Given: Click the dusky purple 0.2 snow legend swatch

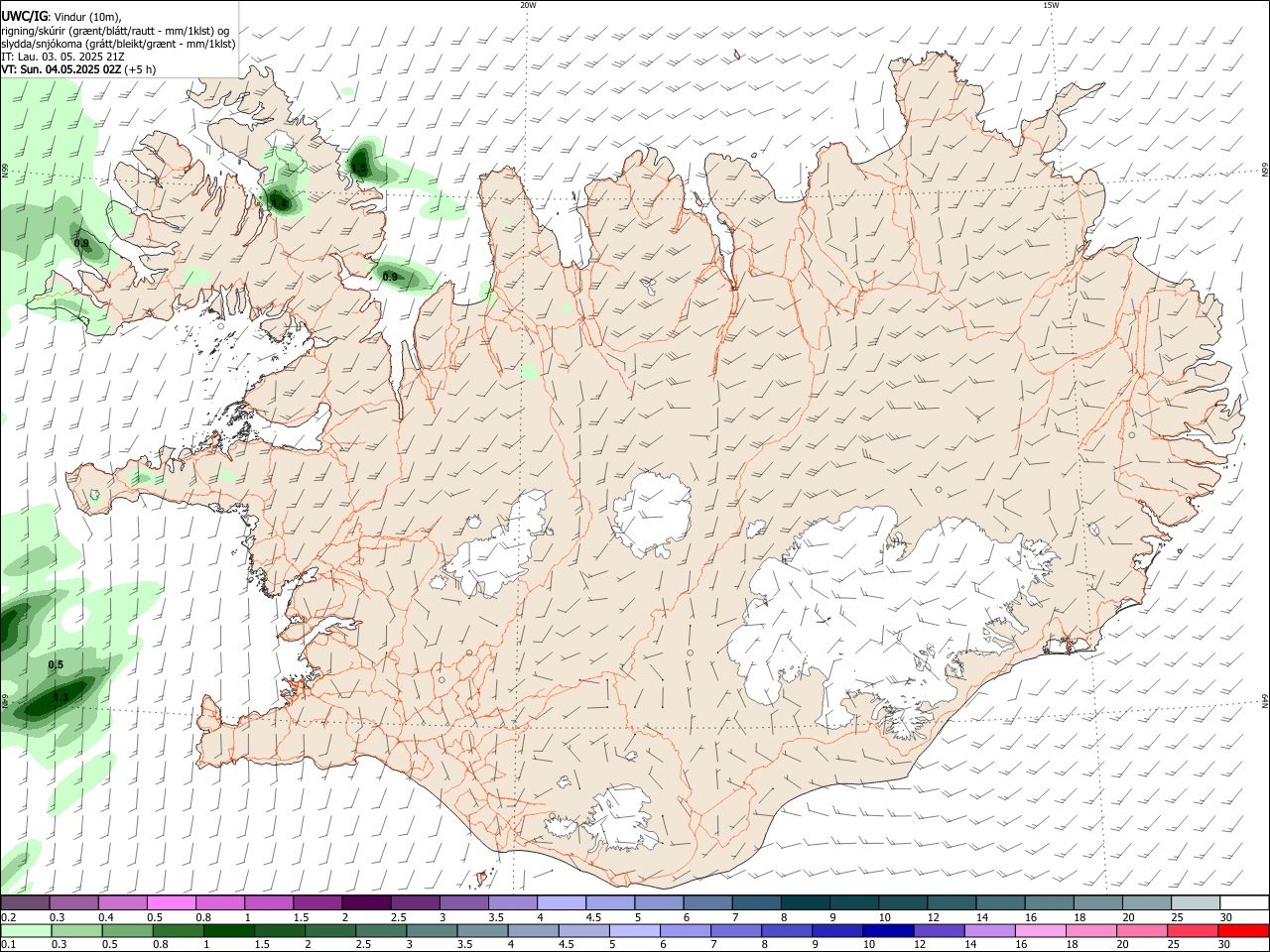Looking at the screenshot, I should 25,902.
